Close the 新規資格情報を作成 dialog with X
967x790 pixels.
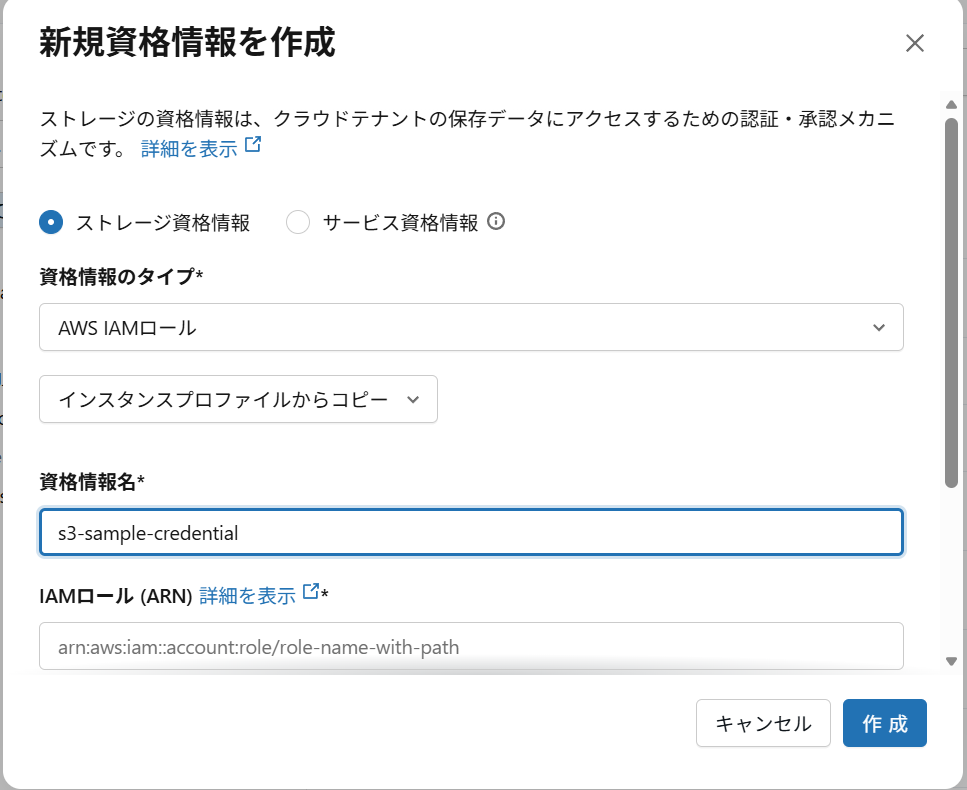click(915, 43)
